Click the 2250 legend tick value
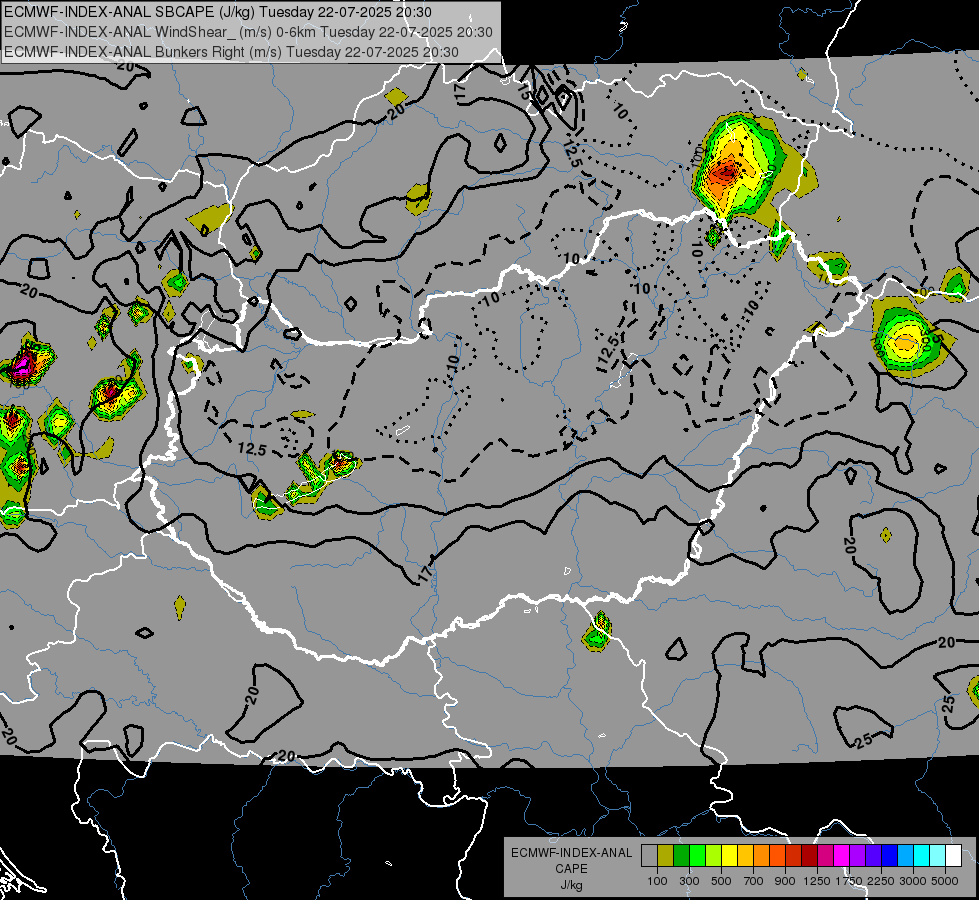The image size is (979, 900). pos(882,881)
